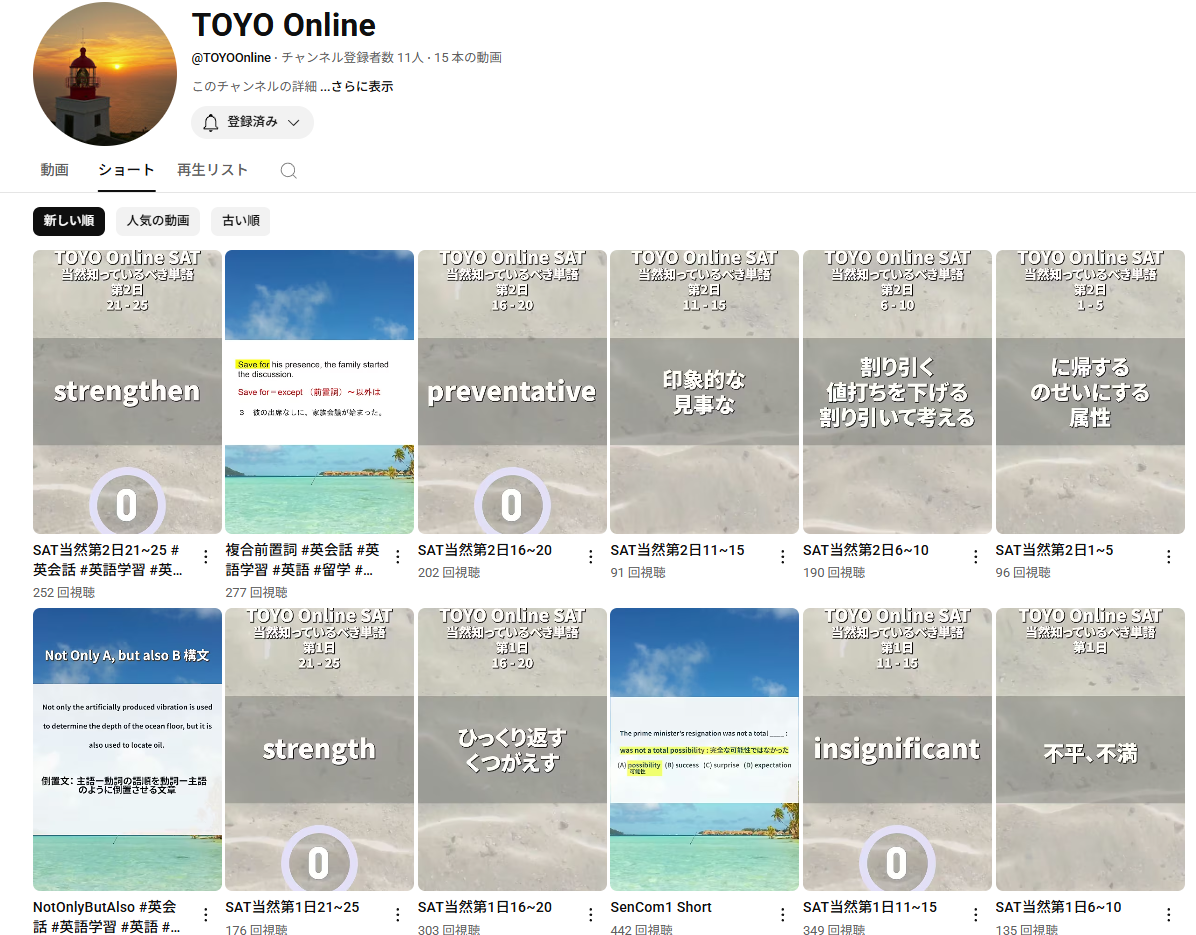Open the @TOYOOnline handle link
Screen dimensions: 1196x935
231,58
